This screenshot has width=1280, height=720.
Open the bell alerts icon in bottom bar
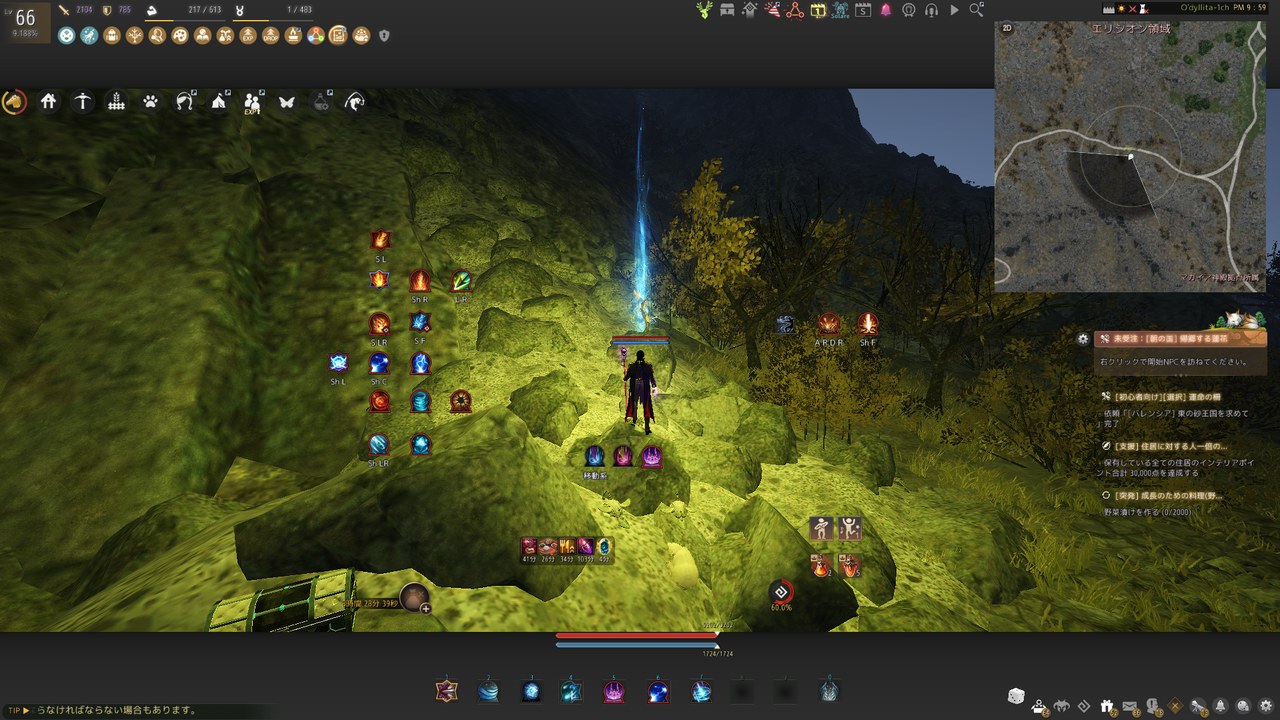click(1221, 706)
